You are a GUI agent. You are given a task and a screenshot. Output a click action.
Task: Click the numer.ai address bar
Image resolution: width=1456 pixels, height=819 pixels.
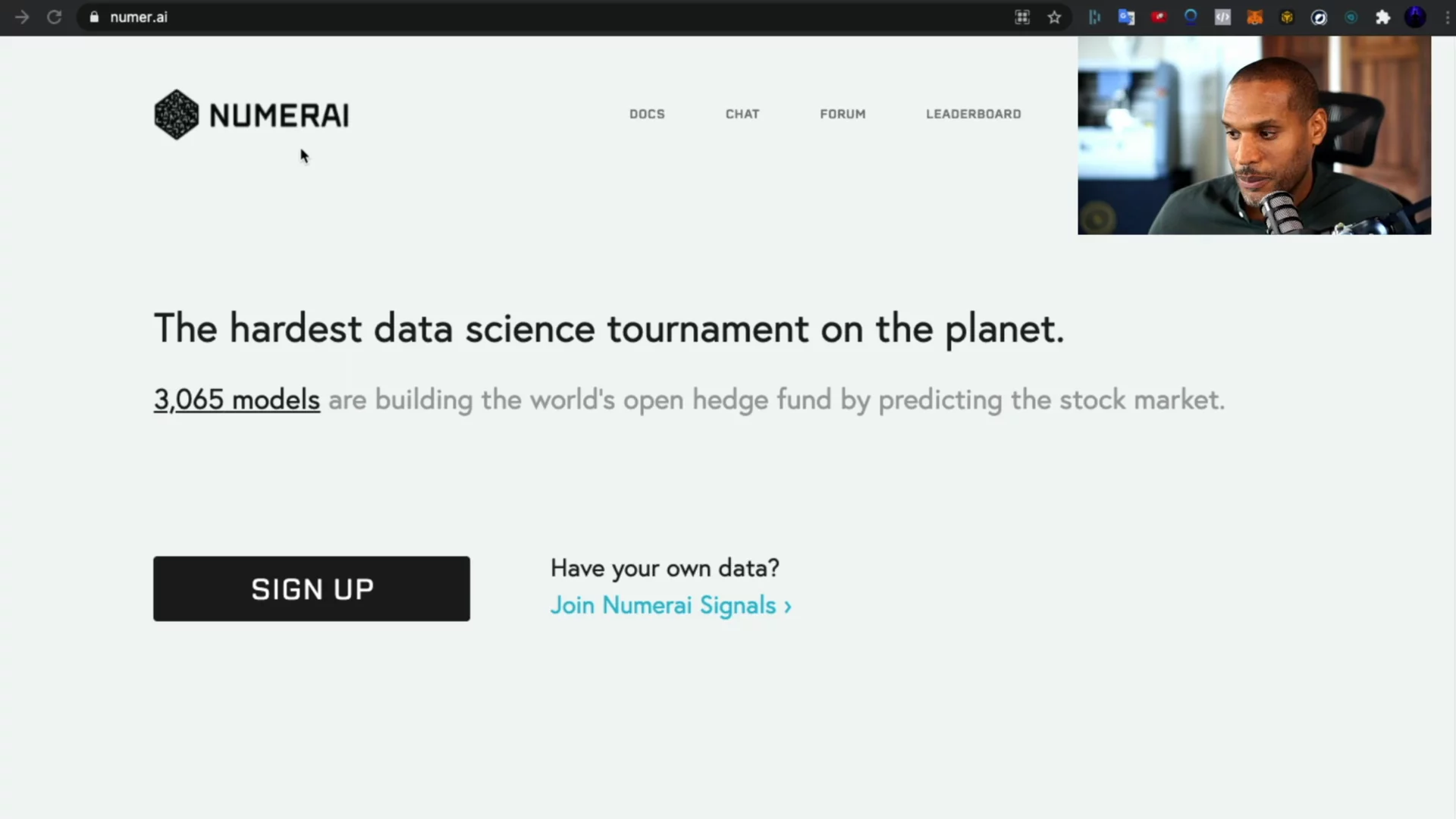tap(531, 17)
